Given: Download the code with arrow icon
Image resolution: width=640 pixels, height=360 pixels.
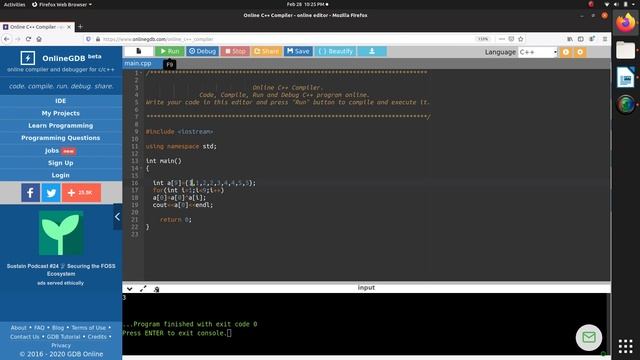Looking at the screenshot, I should click(x=372, y=51).
